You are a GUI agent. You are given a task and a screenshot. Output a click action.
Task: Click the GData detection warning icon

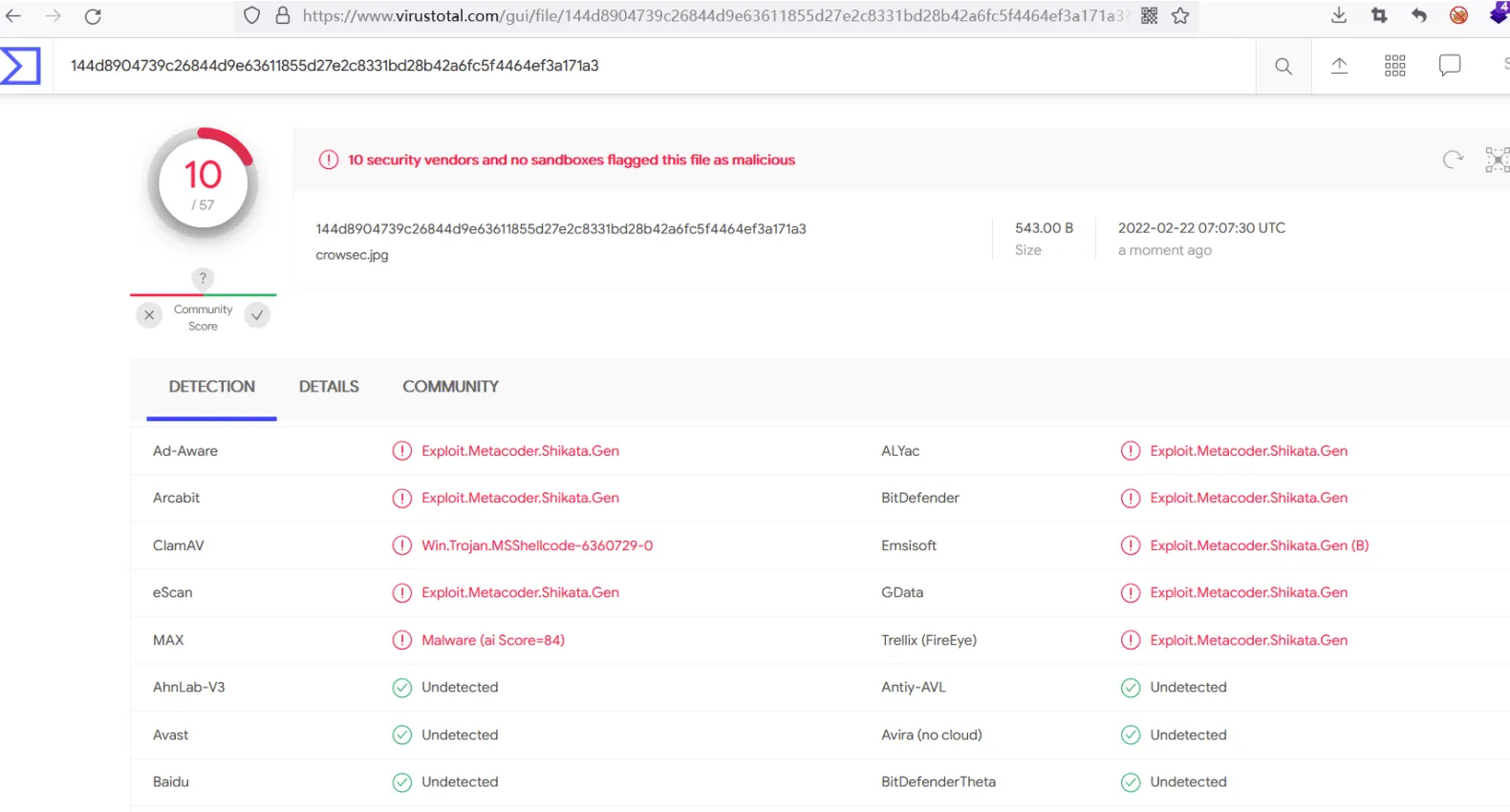[1131, 593]
